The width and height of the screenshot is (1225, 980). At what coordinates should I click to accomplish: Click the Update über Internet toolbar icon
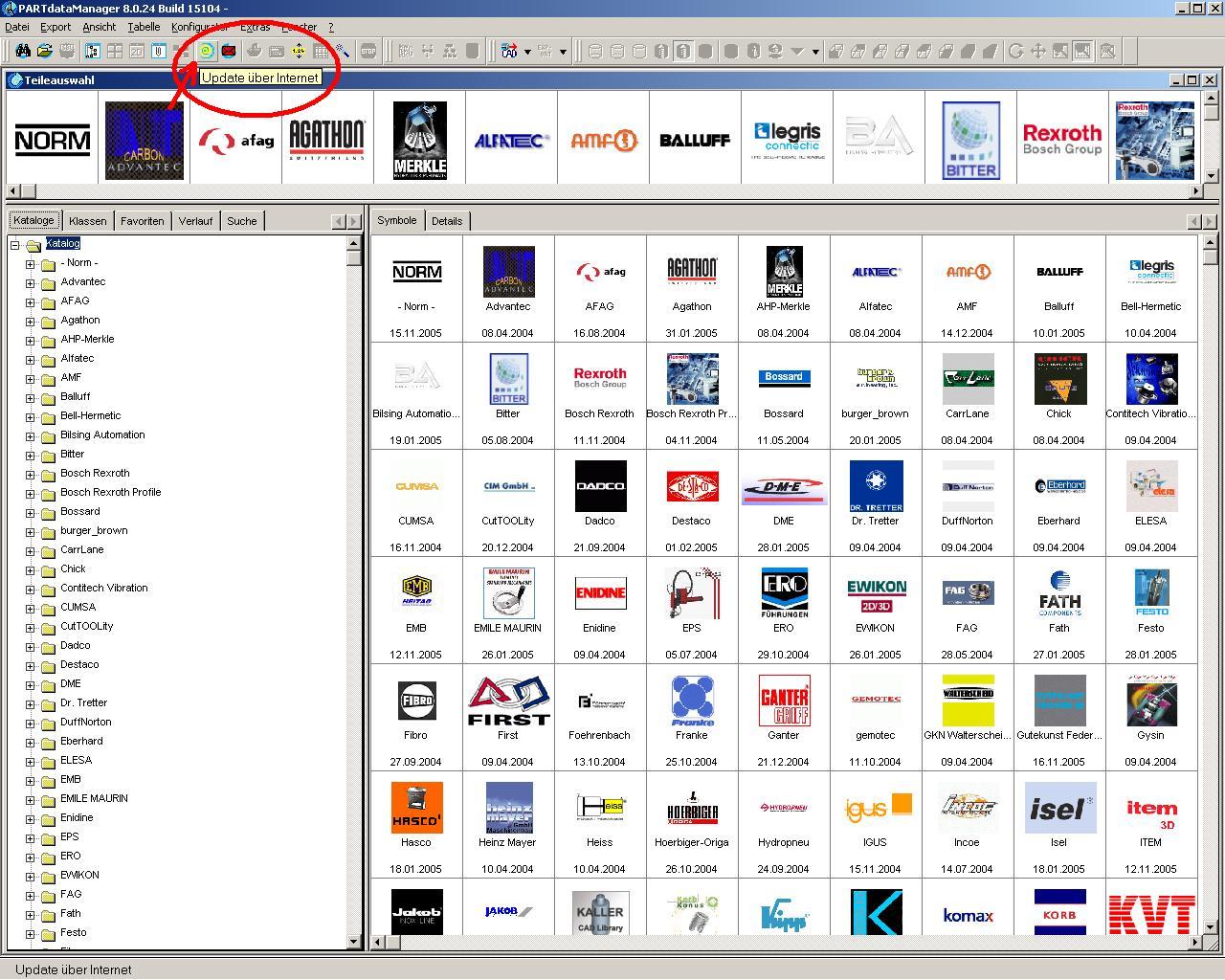(x=206, y=51)
